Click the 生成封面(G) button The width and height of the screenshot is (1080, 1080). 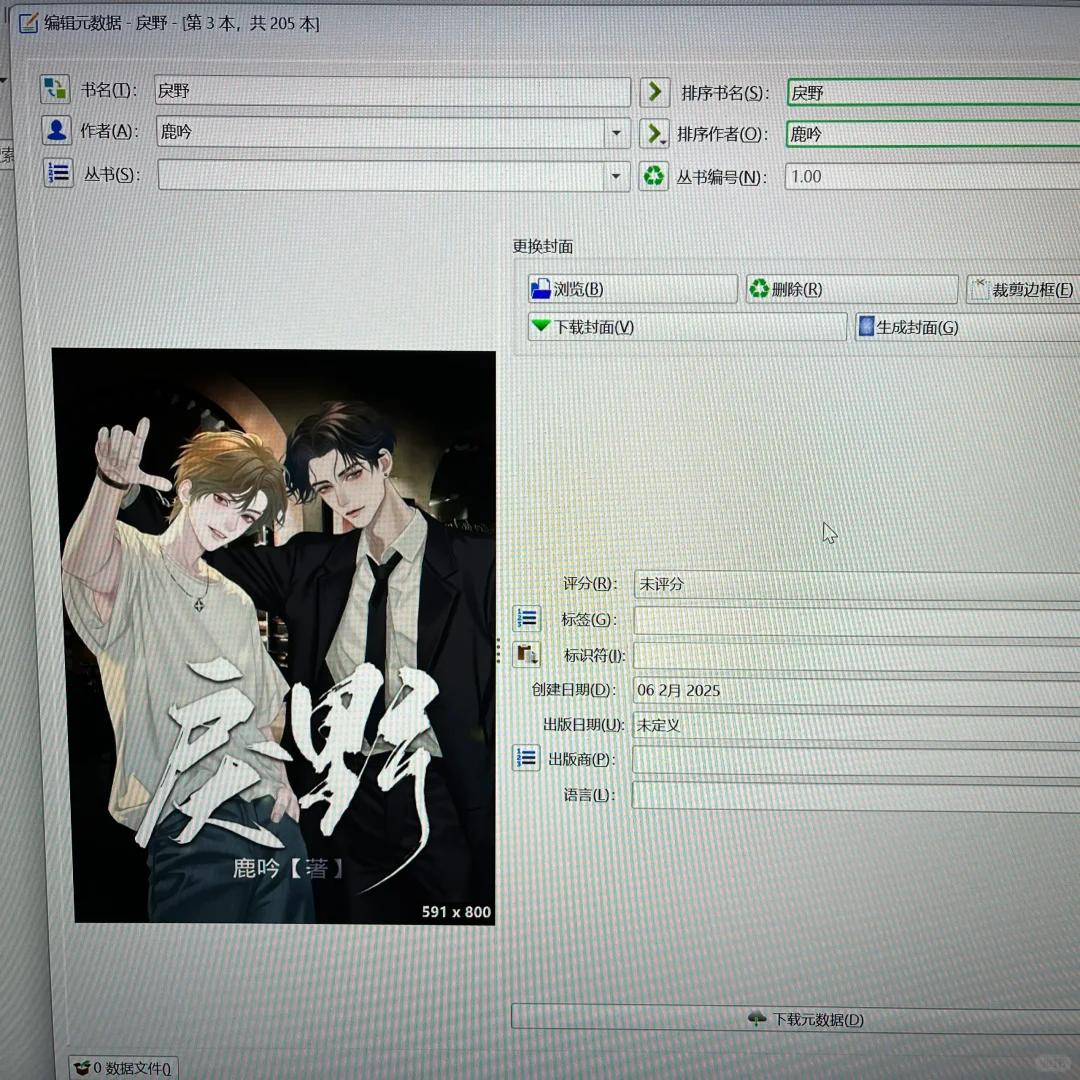click(x=967, y=327)
